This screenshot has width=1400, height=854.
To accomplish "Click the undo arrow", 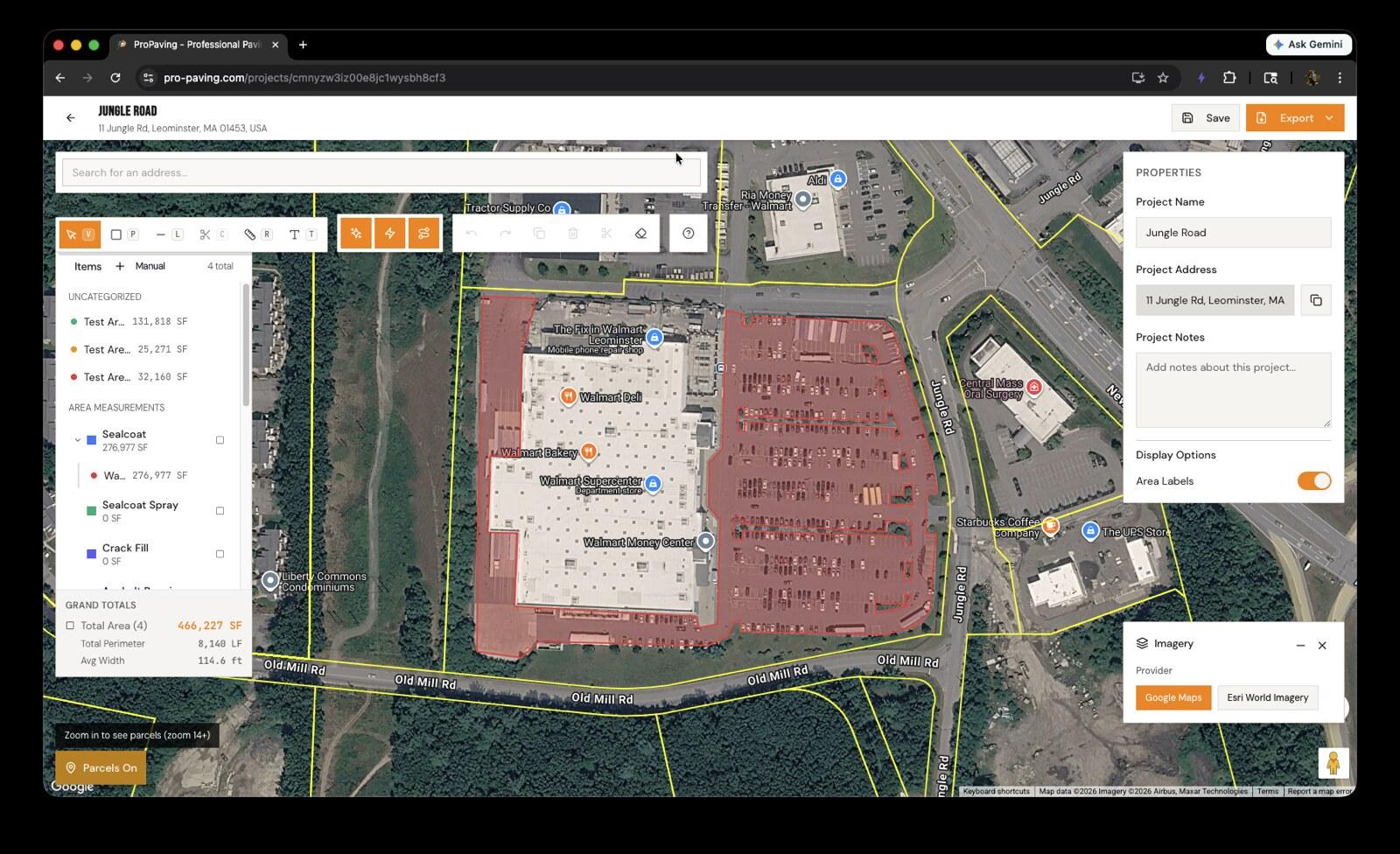I will click(x=472, y=234).
